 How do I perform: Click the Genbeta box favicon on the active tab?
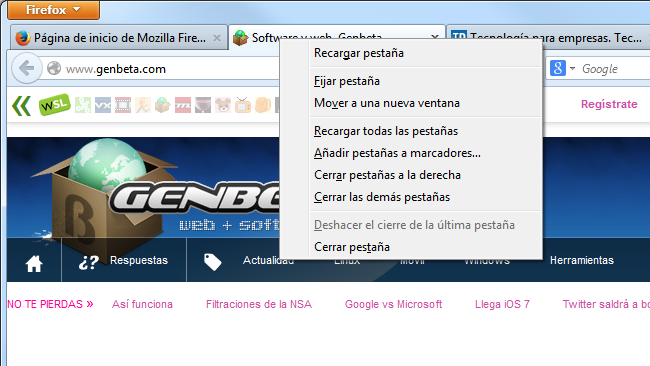pos(240,38)
